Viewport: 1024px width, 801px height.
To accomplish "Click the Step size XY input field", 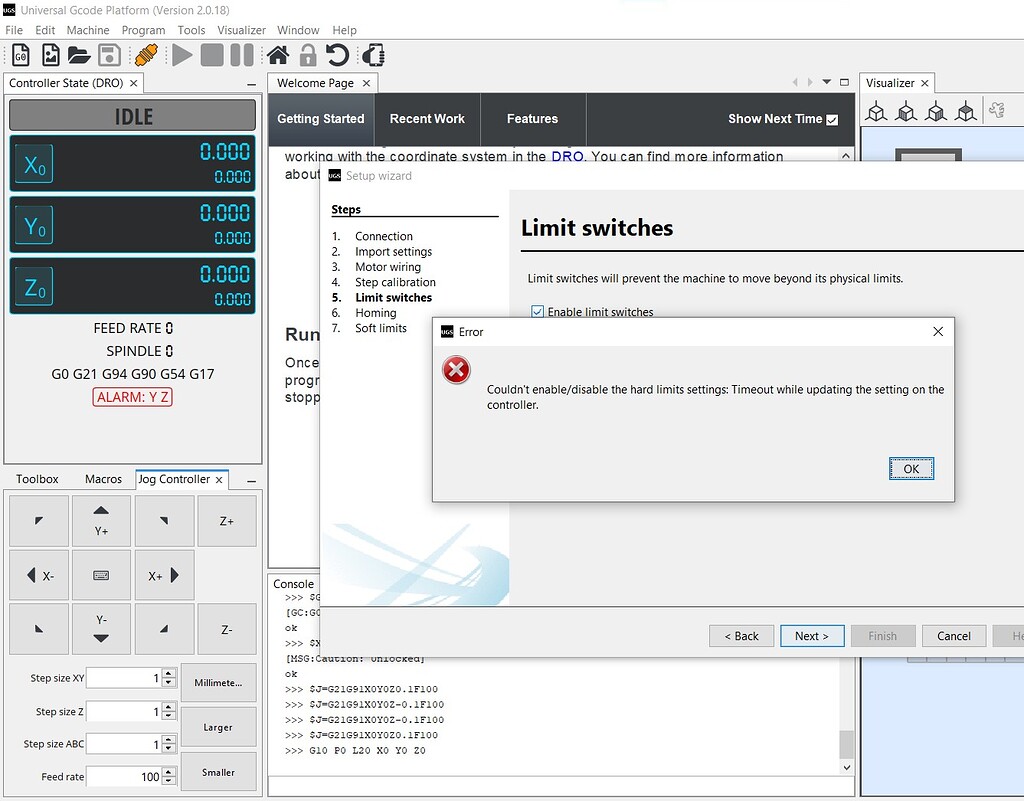I will (x=123, y=678).
